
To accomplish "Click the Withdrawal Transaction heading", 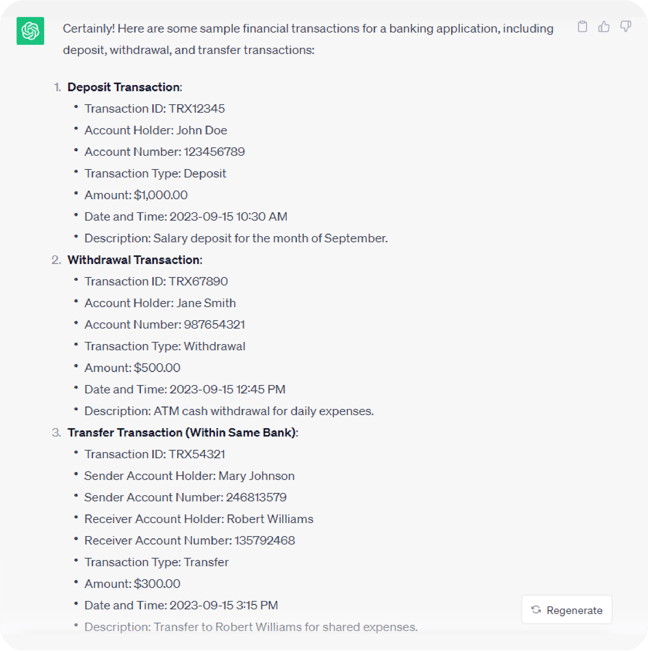I will (134, 260).
